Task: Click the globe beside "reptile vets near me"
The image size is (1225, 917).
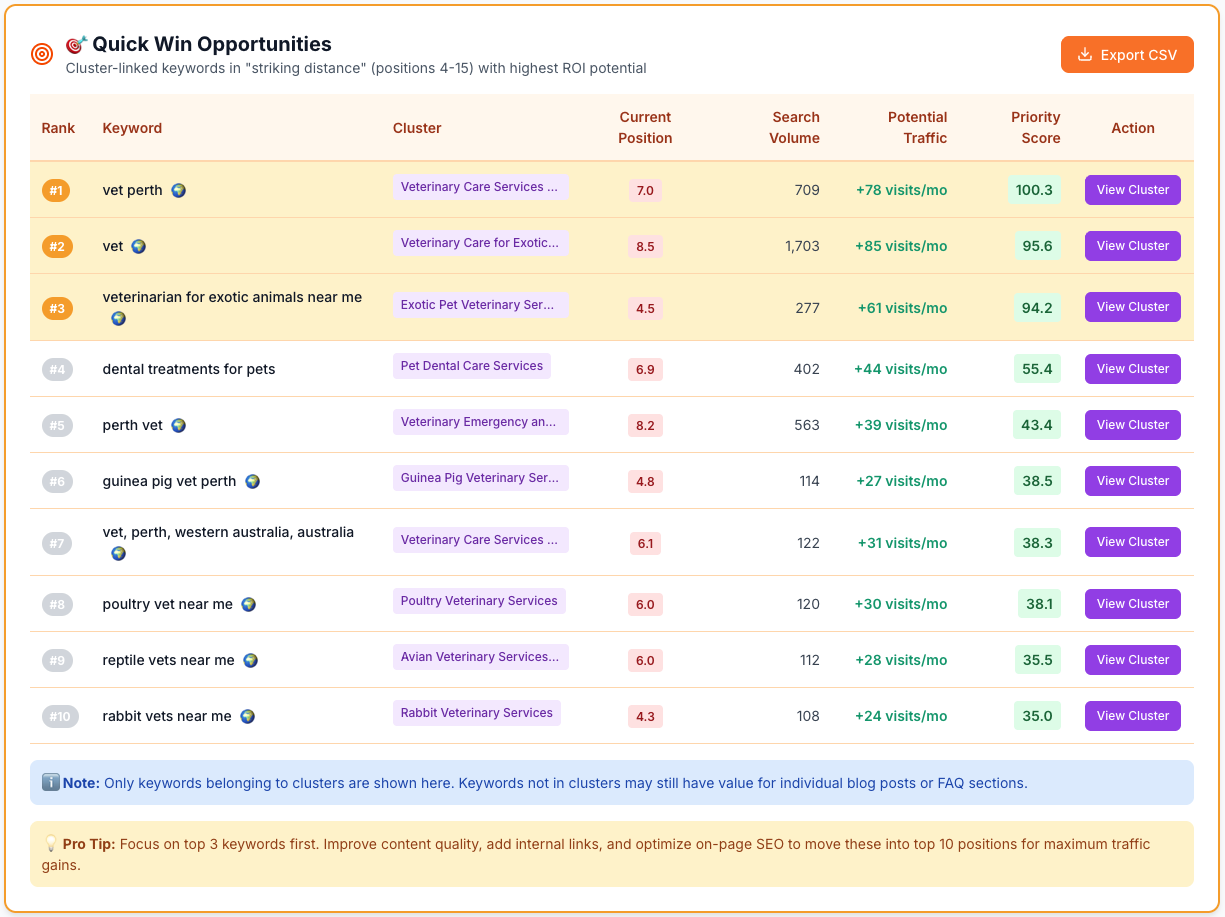Action: (251, 660)
